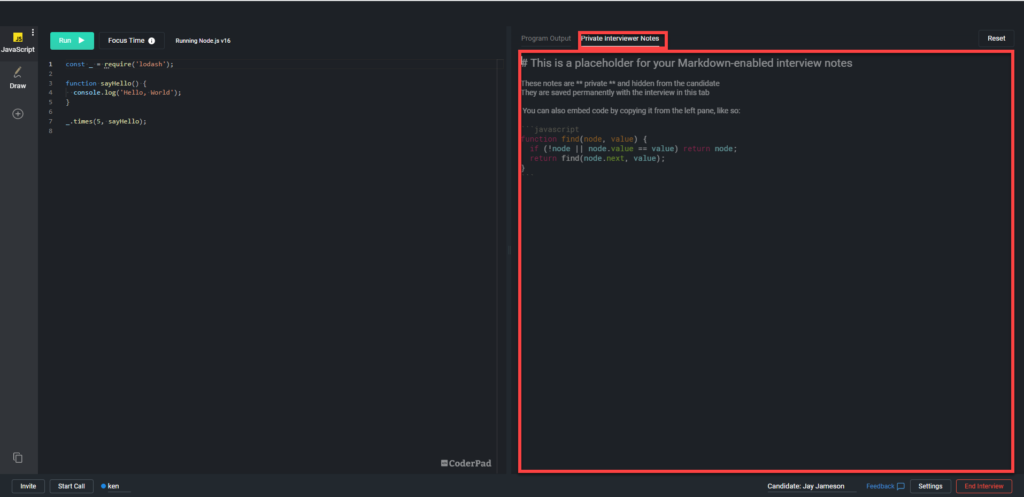Image resolution: width=1024 pixels, height=497 pixels.
Task: Click the notes line 'function find(node, value) {'
Action: 583,139
